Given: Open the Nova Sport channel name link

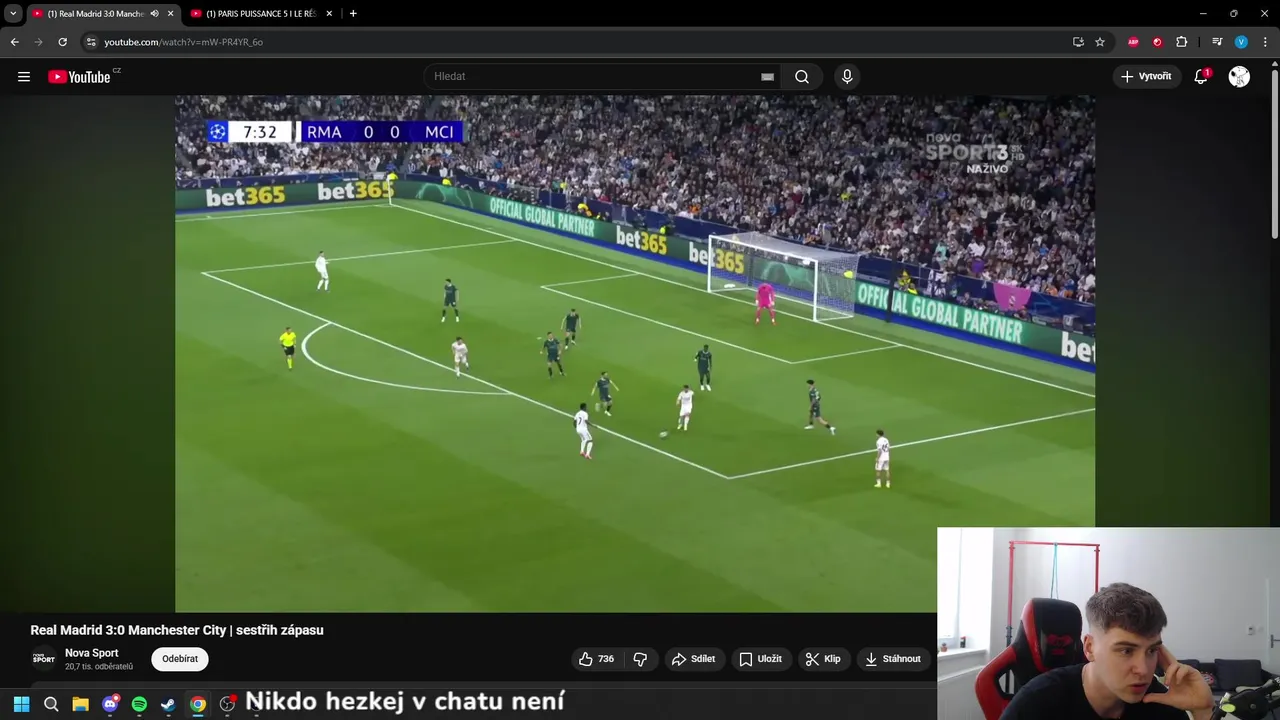Looking at the screenshot, I should 92,653.
